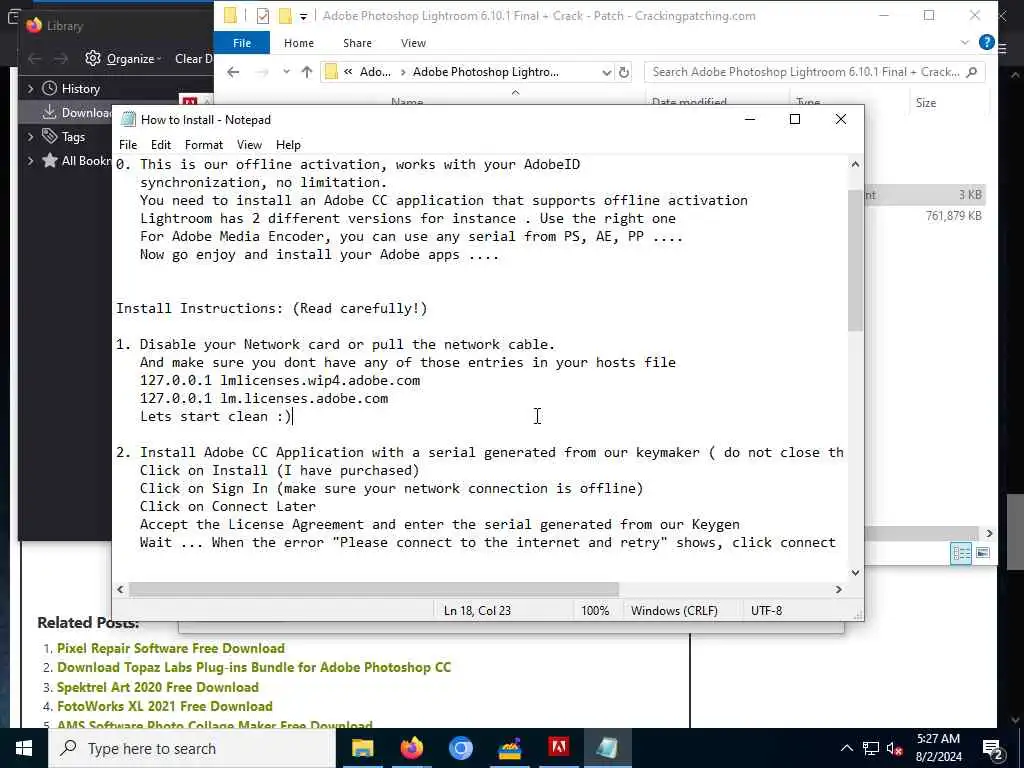
Task: Switch to Home tab in File Explorer
Action: pos(299,43)
